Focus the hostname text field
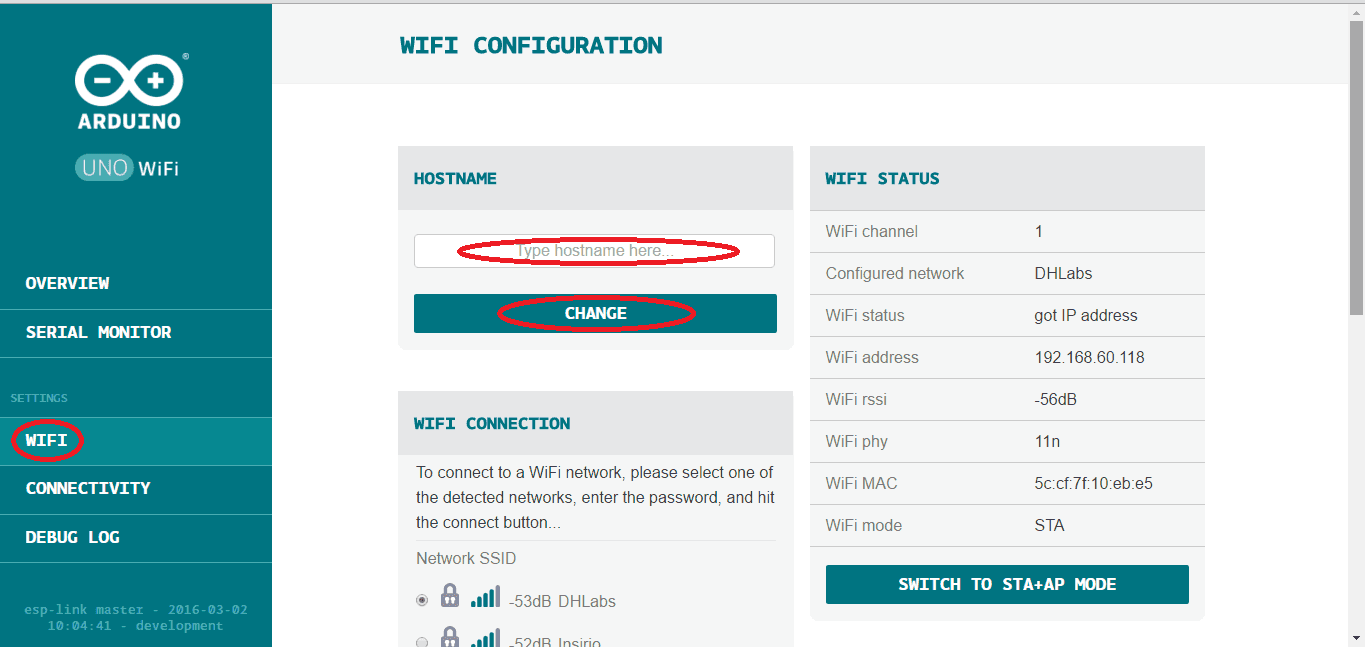 point(594,251)
